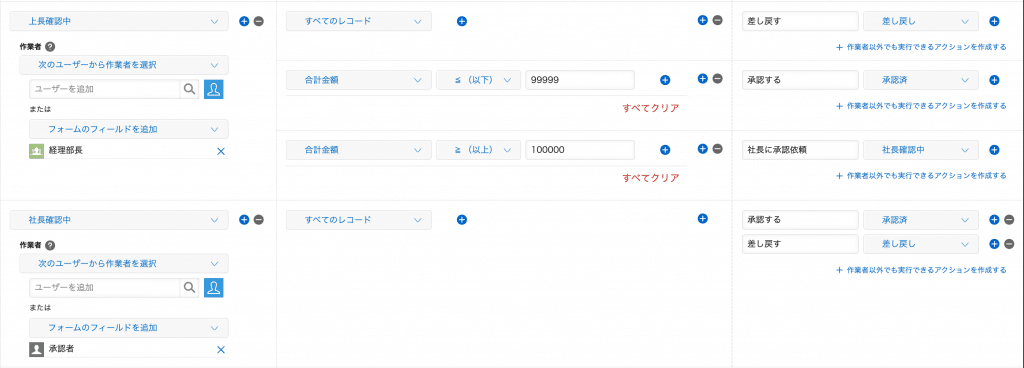Open すべてのレコード dropdown in the 上長確認中 section
Viewport: 1024px width, 368px height.
pyautogui.click(x=359, y=21)
